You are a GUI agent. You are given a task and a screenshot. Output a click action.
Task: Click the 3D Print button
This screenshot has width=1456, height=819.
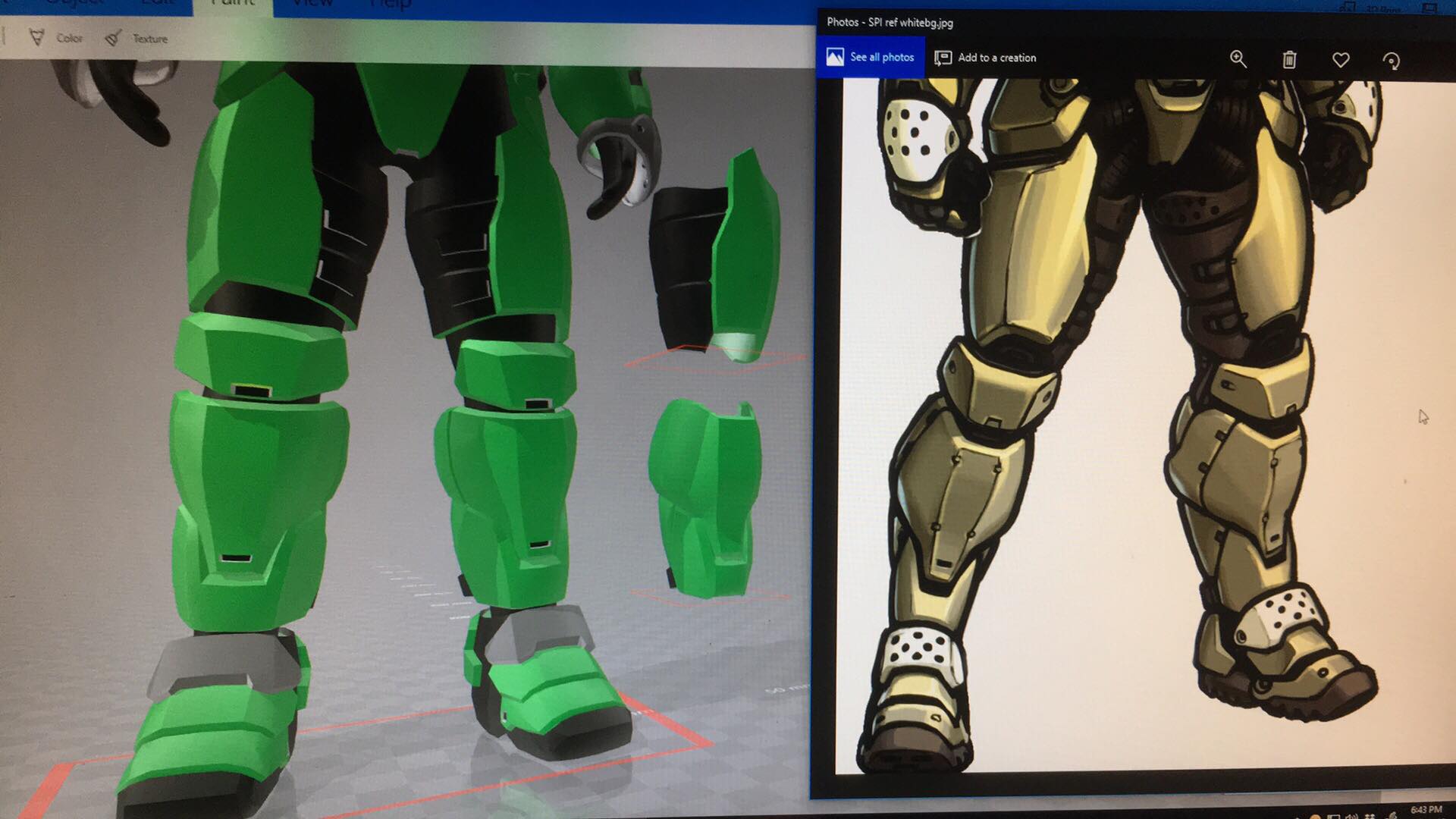tap(1382, 8)
